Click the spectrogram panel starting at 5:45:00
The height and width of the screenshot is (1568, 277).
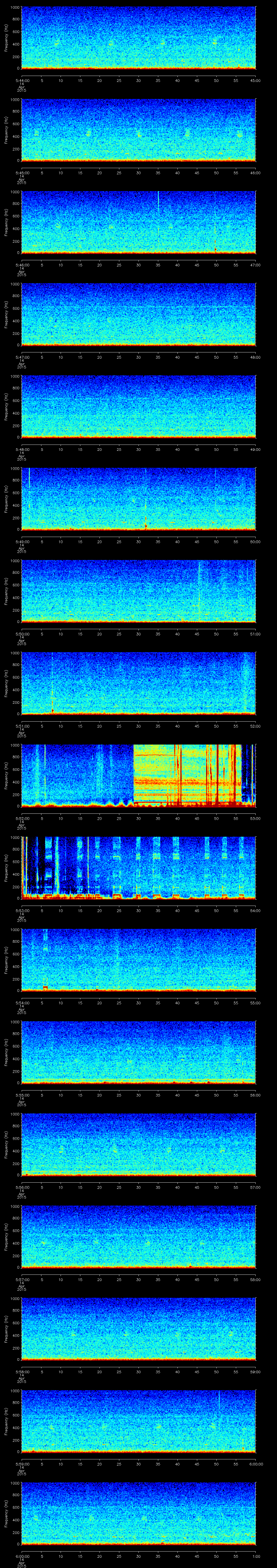click(x=138, y=130)
